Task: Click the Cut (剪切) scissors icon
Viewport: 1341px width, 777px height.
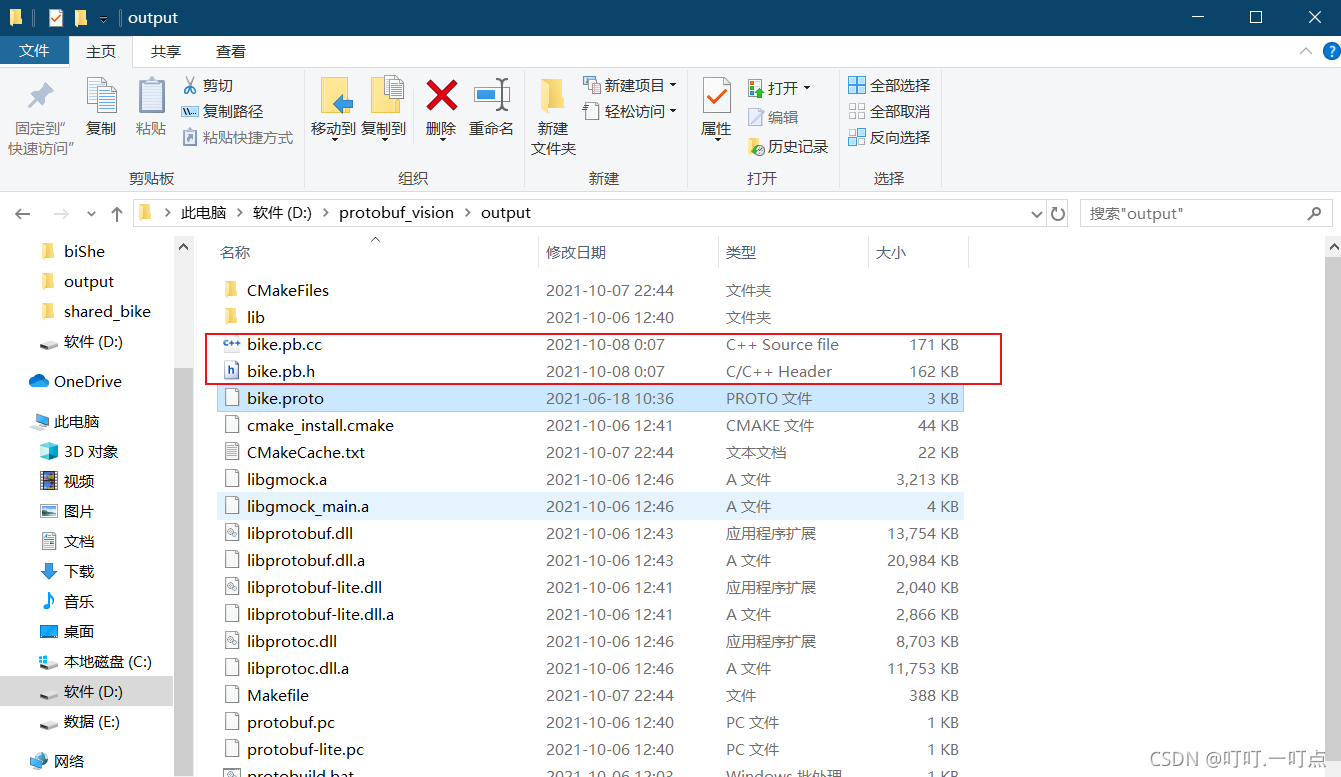Action: 190,86
